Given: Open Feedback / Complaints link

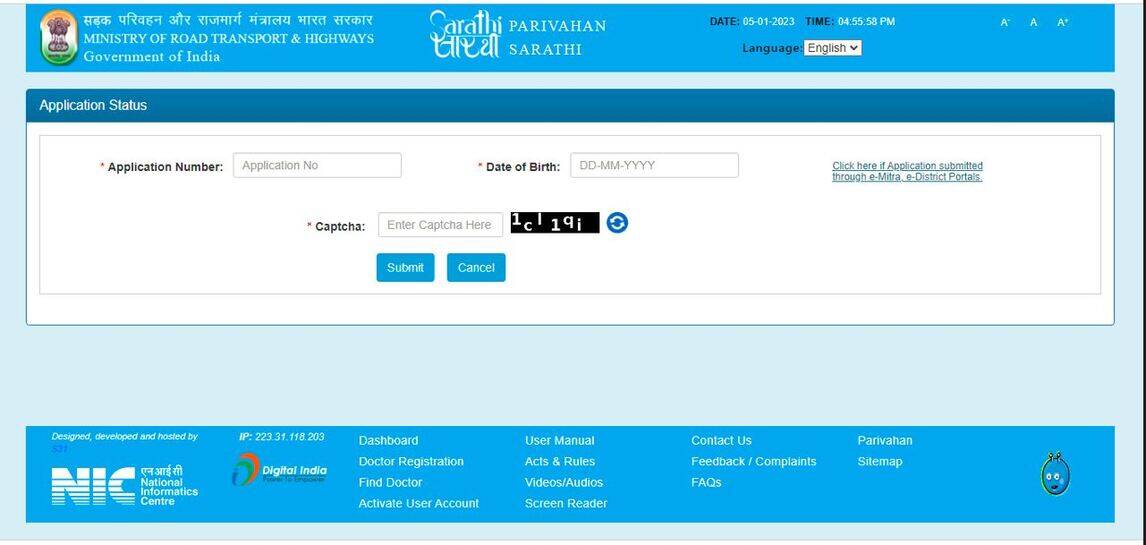Looking at the screenshot, I should (754, 462).
